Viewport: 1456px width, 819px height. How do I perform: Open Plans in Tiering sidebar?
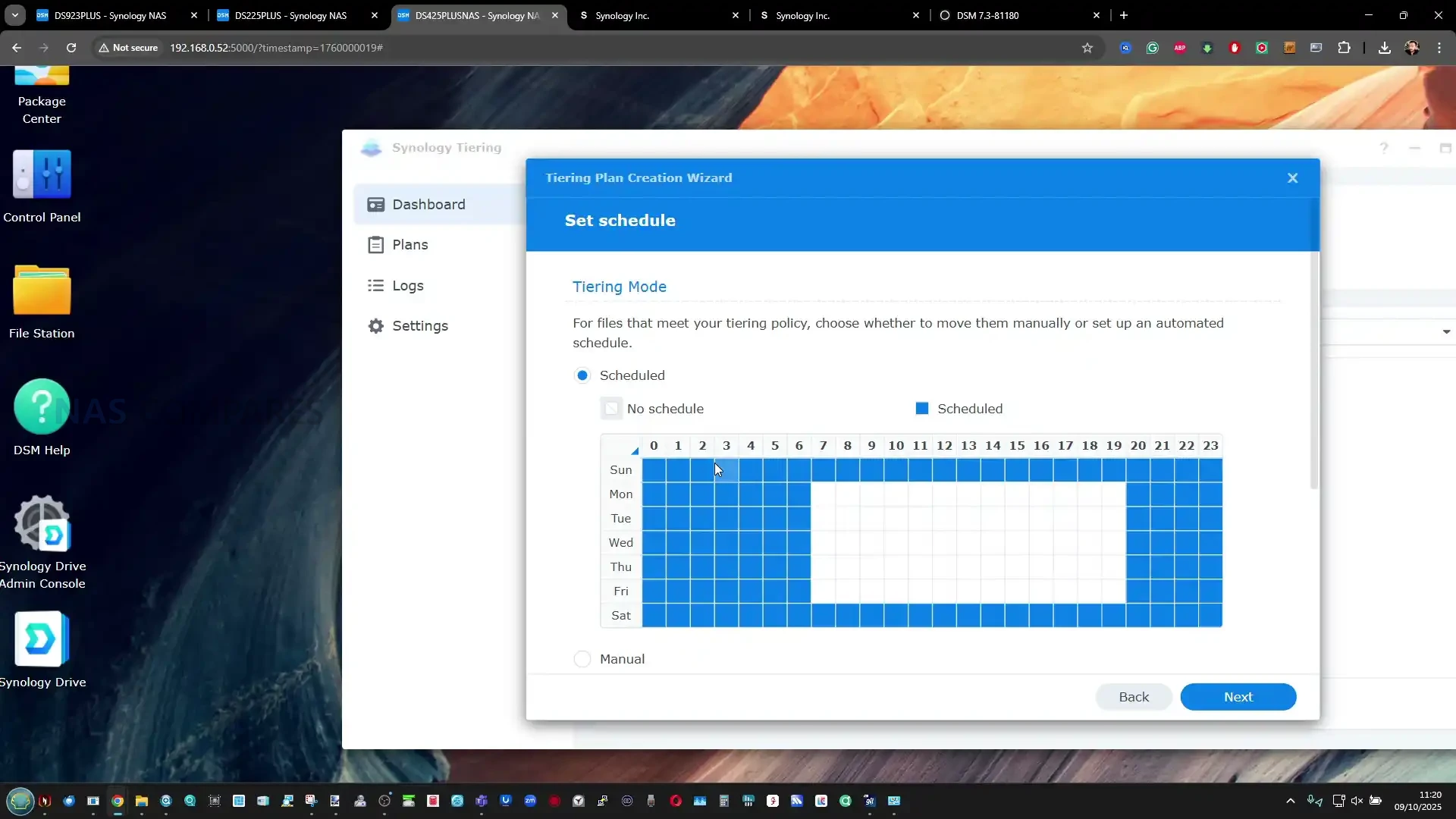410,245
